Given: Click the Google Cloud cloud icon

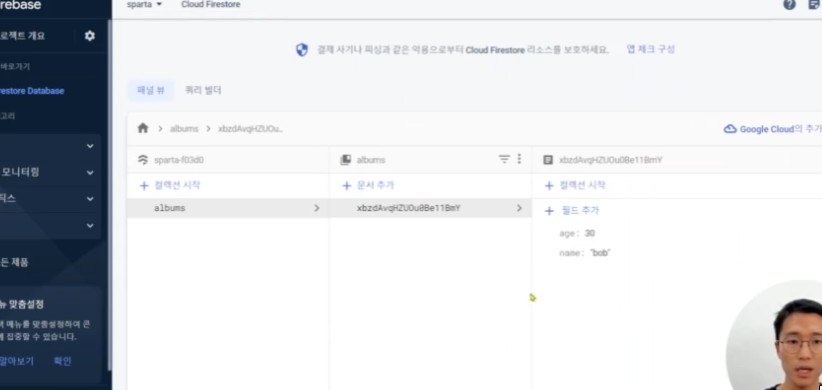Looking at the screenshot, I should (730, 129).
